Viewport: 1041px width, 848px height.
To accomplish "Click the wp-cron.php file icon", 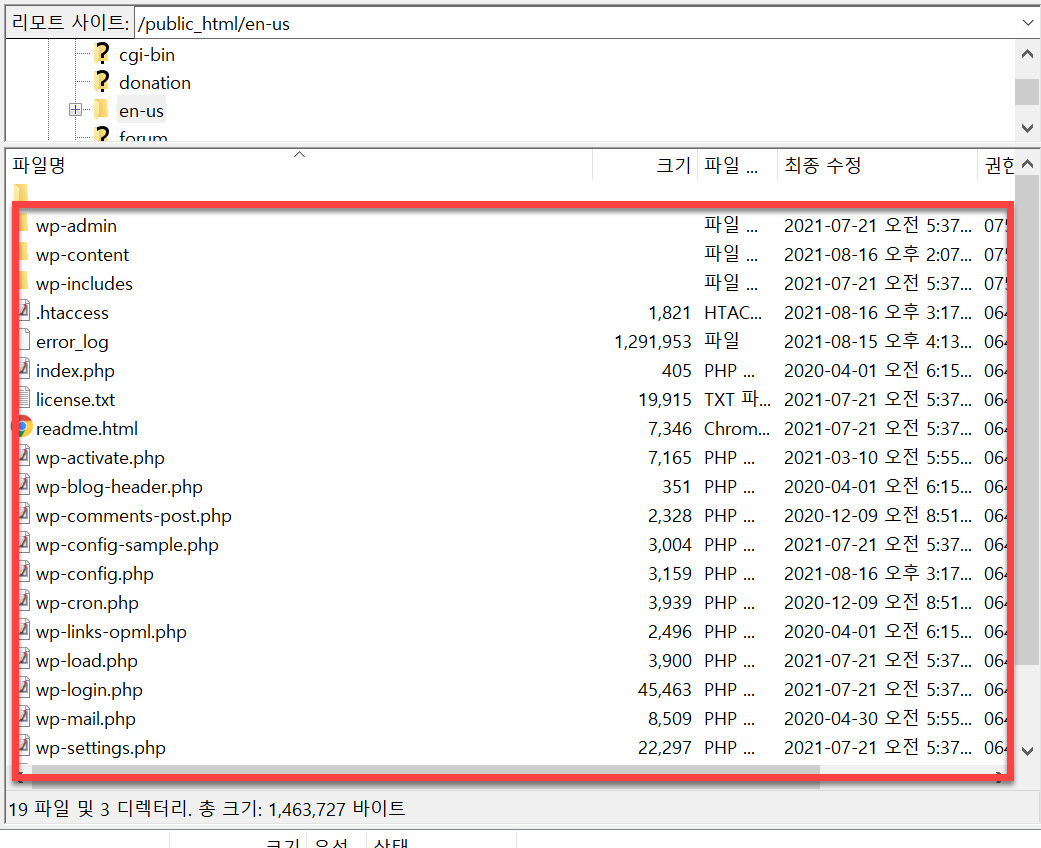I will coord(24,601).
